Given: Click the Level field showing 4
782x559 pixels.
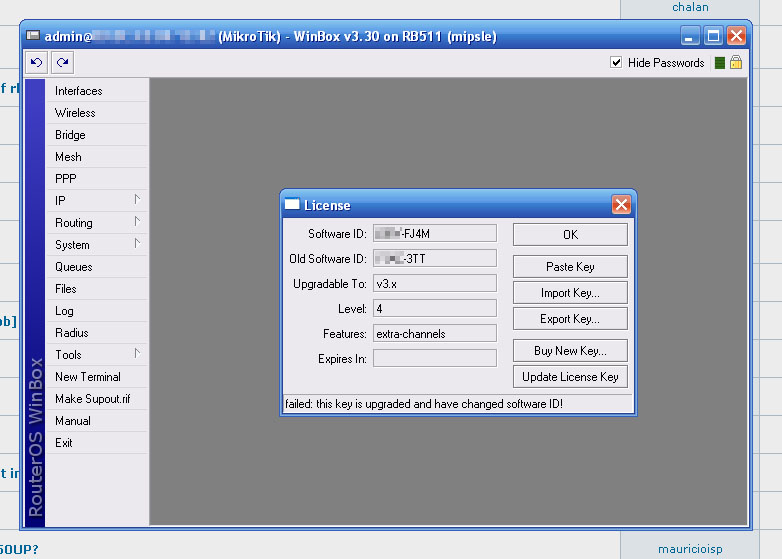Looking at the screenshot, I should [435, 308].
